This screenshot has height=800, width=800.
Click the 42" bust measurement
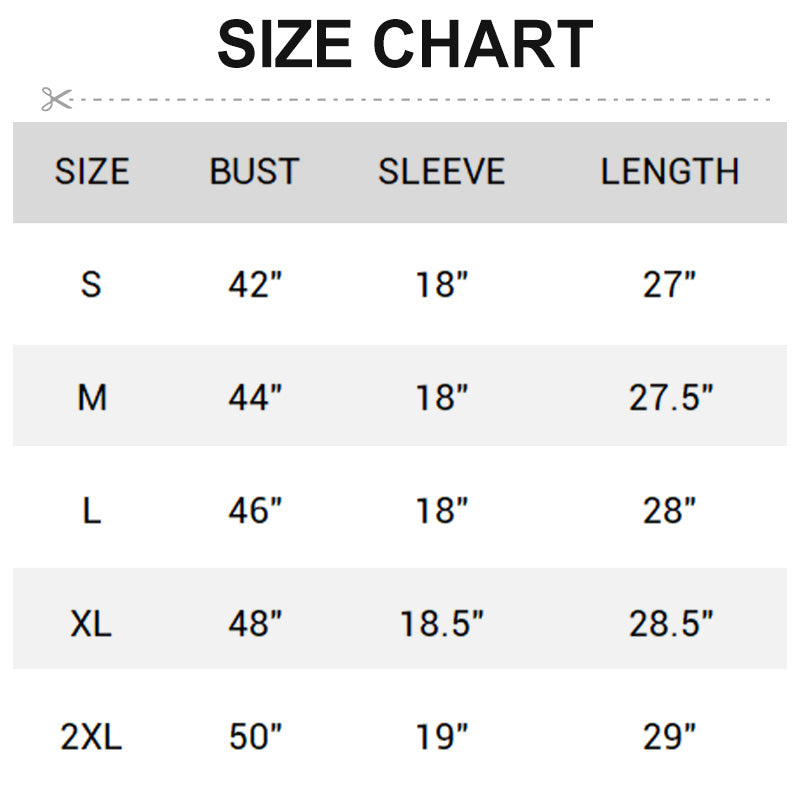tap(255, 285)
